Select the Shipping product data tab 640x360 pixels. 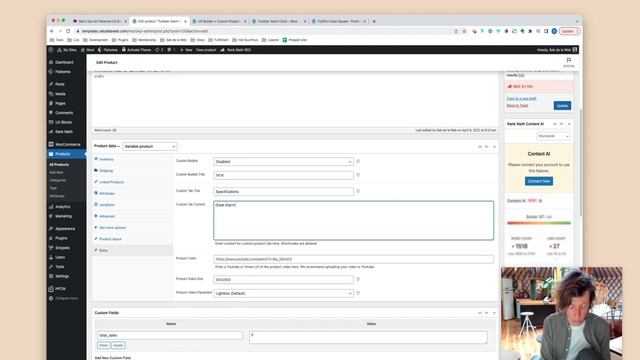(x=106, y=171)
